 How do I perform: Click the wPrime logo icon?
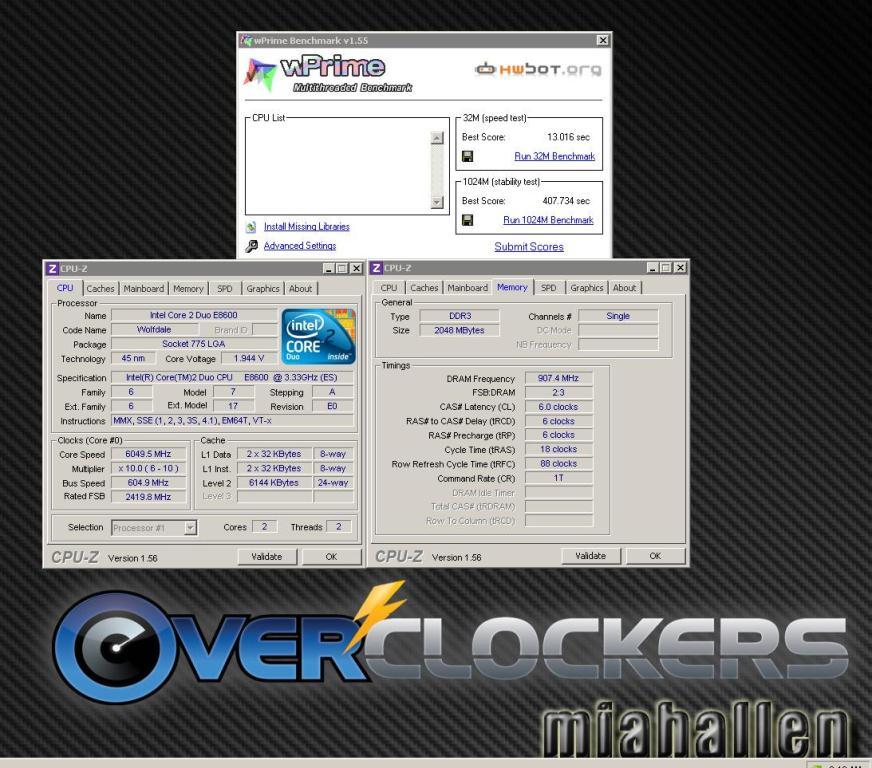(x=259, y=75)
